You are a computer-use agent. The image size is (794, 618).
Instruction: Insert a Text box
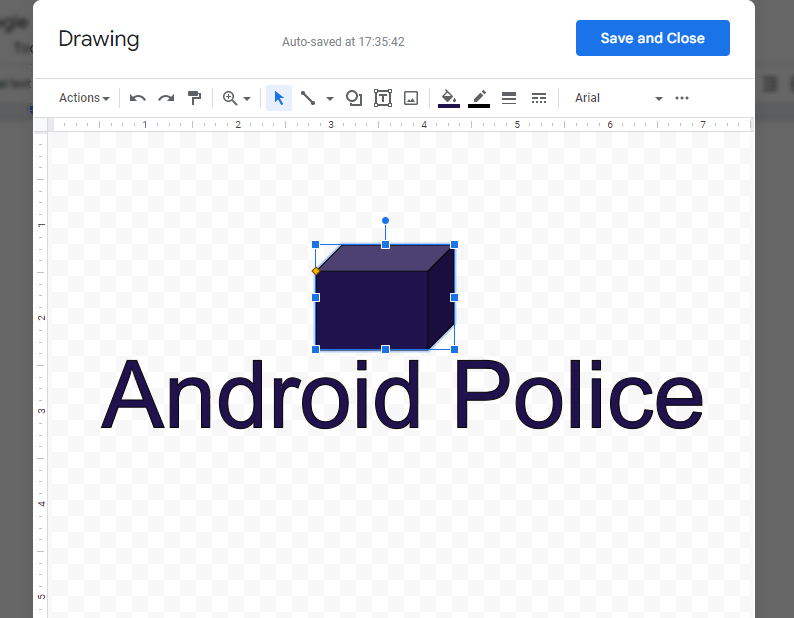(x=383, y=98)
